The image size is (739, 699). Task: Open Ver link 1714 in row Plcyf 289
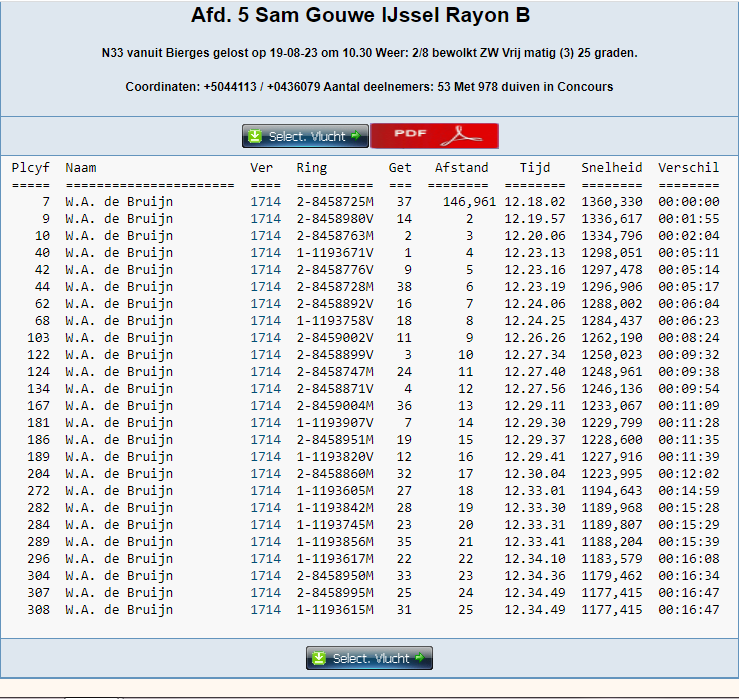pos(265,541)
